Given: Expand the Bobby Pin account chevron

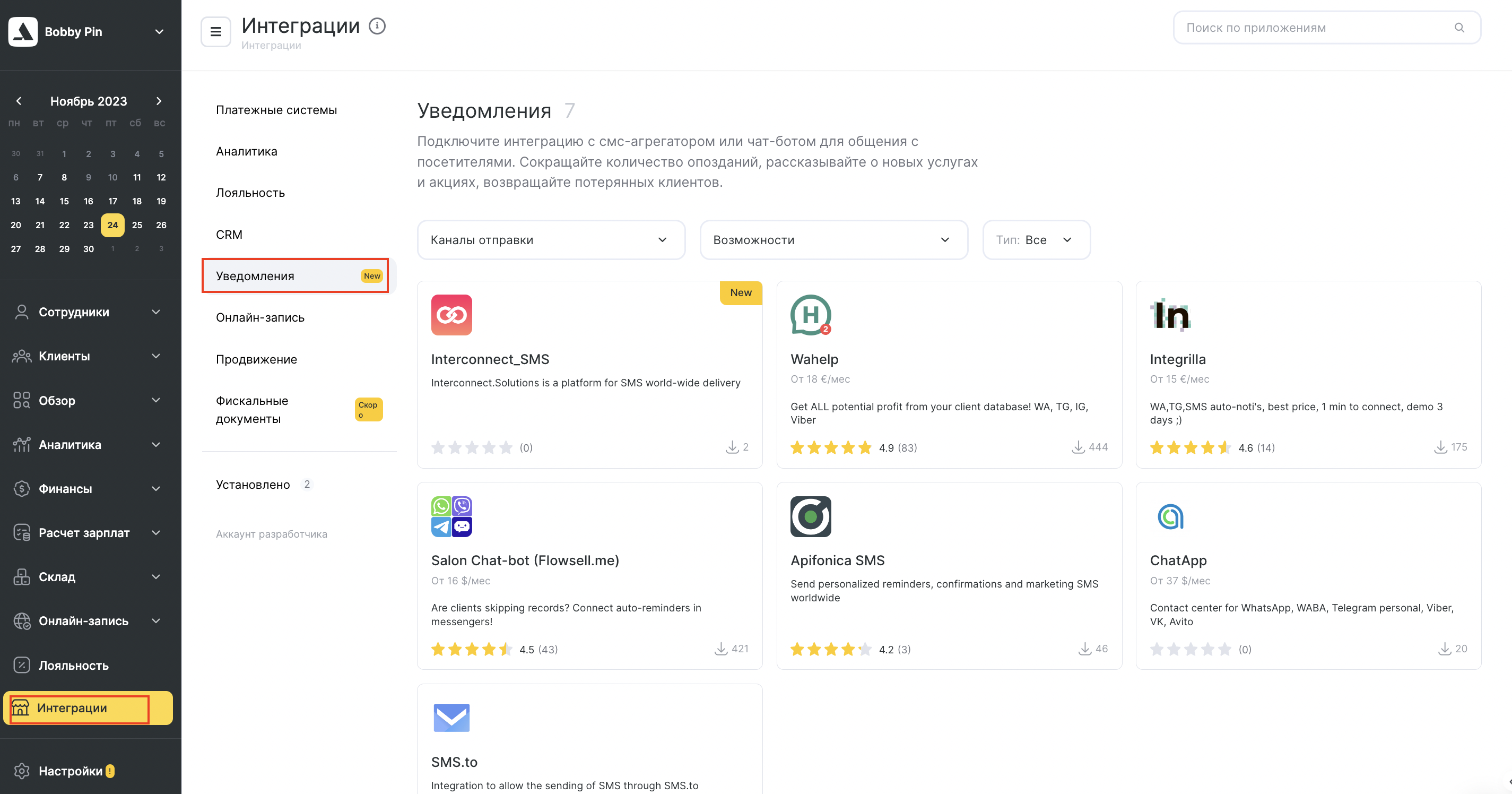Looking at the screenshot, I should pos(159,32).
